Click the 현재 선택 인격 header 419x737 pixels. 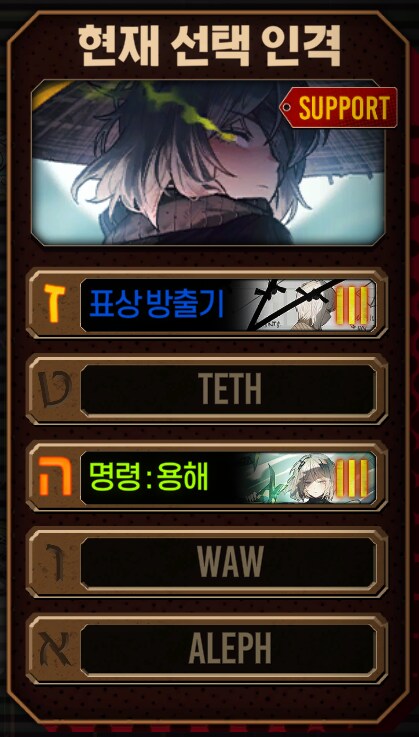click(209, 47)
